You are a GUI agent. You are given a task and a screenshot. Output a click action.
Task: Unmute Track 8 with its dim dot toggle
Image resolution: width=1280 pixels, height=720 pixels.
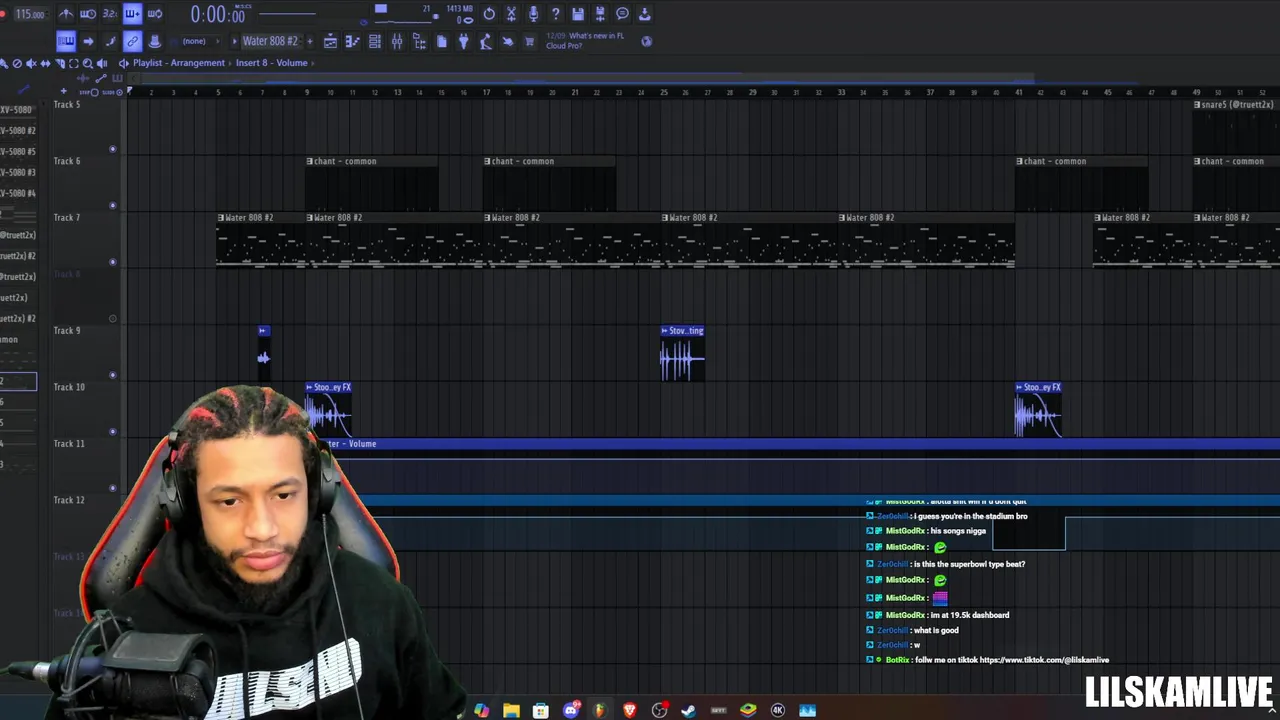(112, 319)
